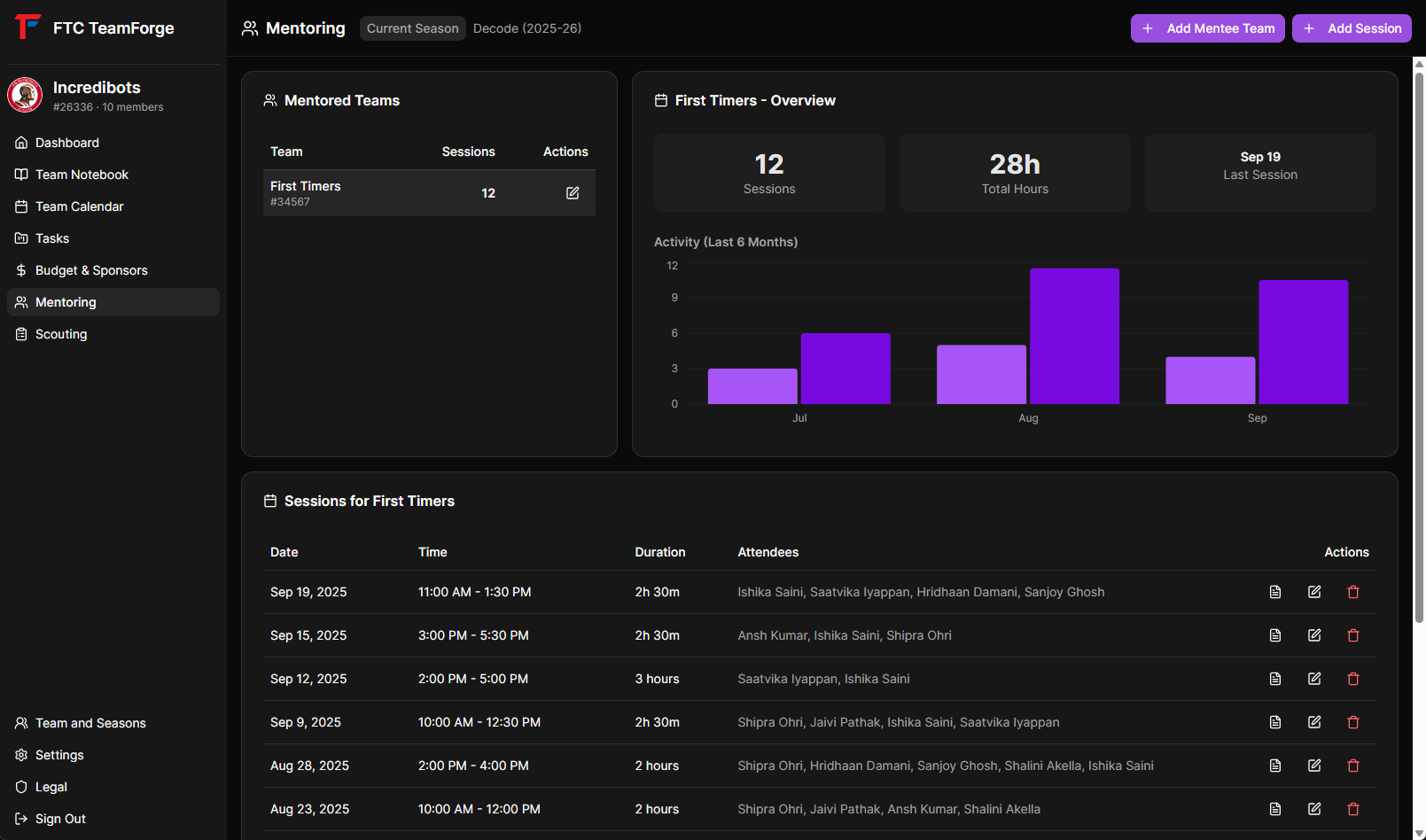Open notes for the Sep 19 session
The width and height of the screenshot is (1426, 840).
1275,591
